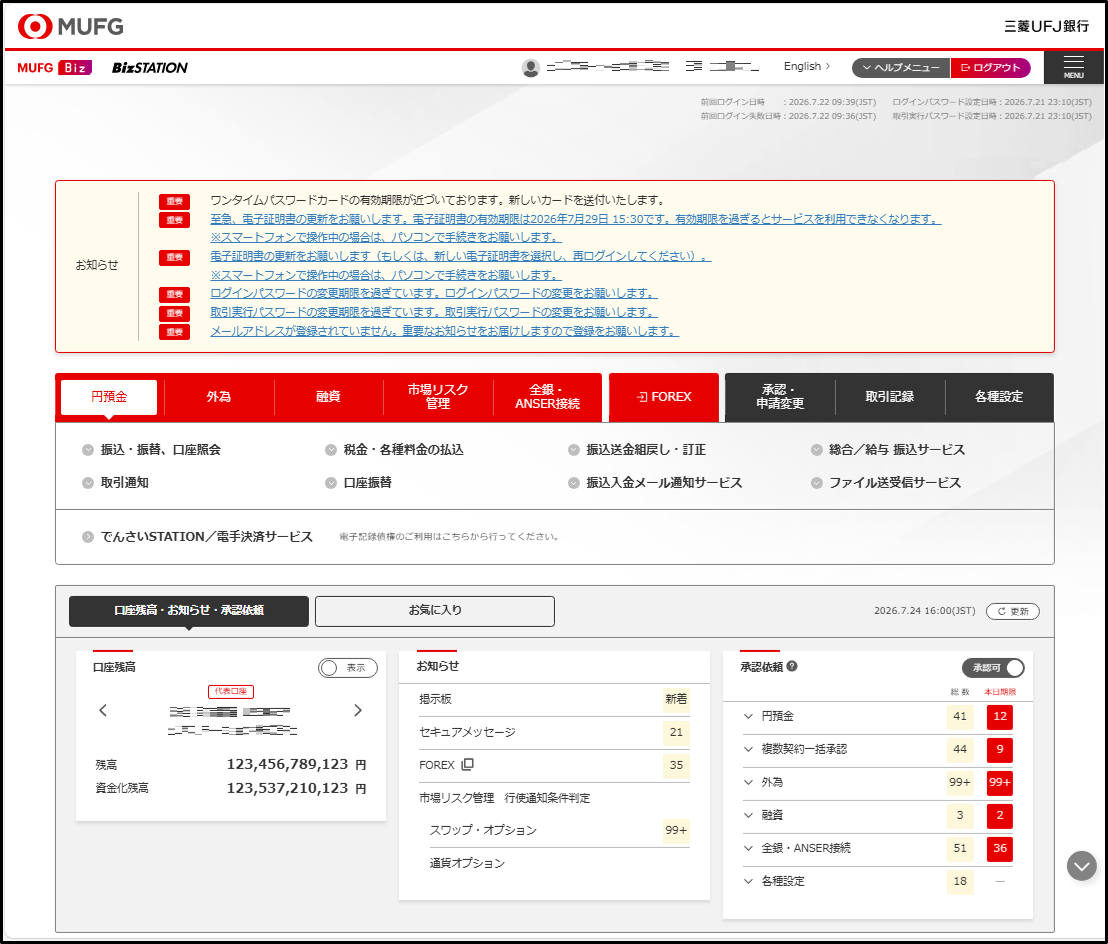This screenshot has height=944, width=1108.
Task: Select the 承認・申請変更 tab
Action: point(780,397)
